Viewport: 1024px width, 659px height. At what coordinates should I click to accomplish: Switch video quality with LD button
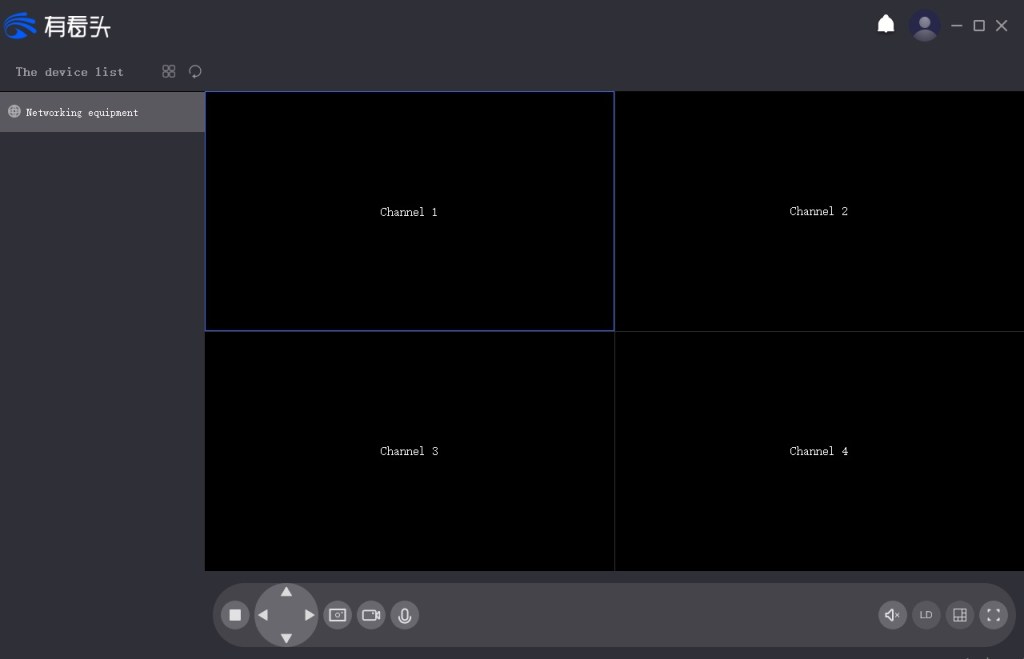pyautogui.click(x=926, y=615)
